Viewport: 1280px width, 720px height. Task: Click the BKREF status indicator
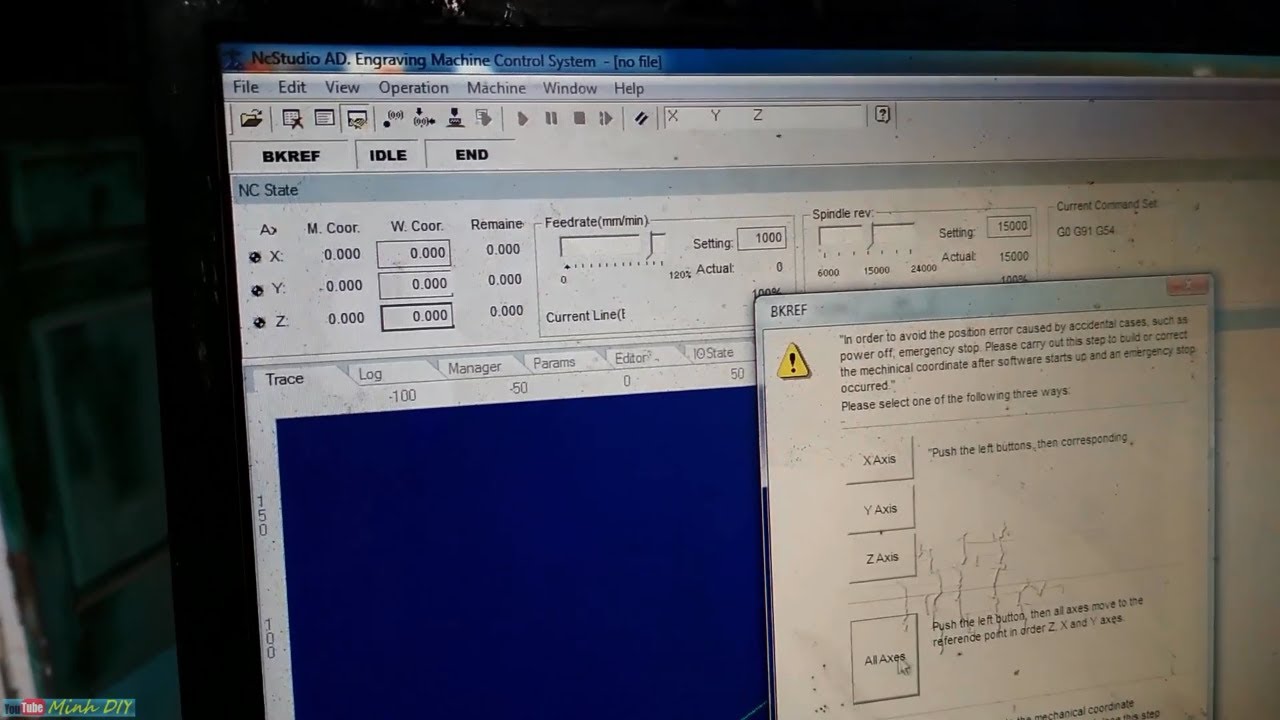(291, 156)
